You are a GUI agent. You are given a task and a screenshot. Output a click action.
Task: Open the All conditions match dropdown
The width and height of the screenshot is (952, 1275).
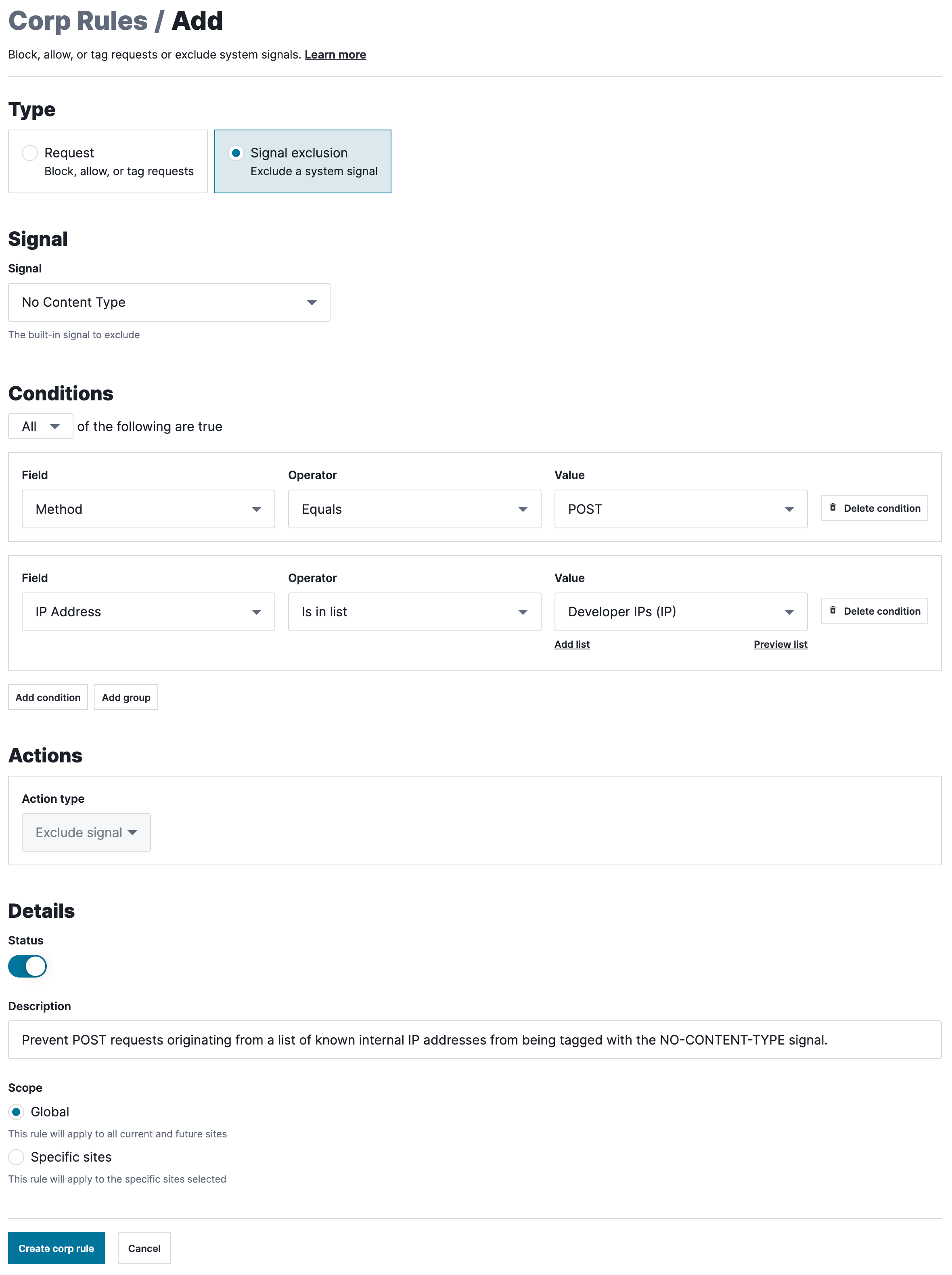pos(40,426)
